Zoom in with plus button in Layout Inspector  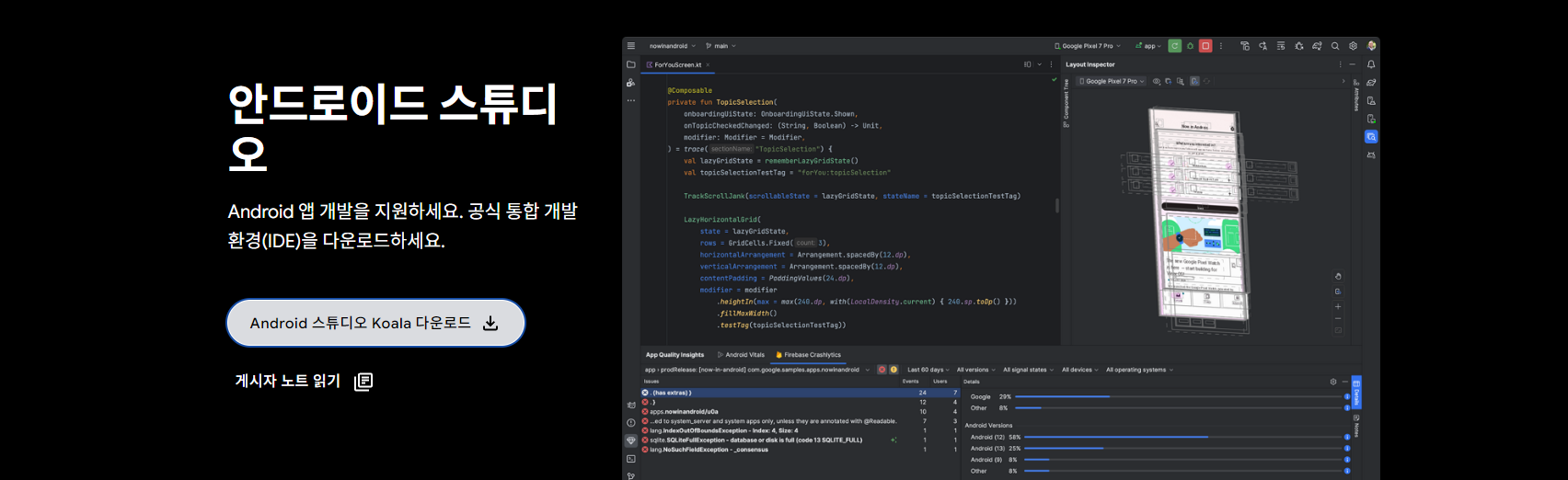pos(1338,306)
